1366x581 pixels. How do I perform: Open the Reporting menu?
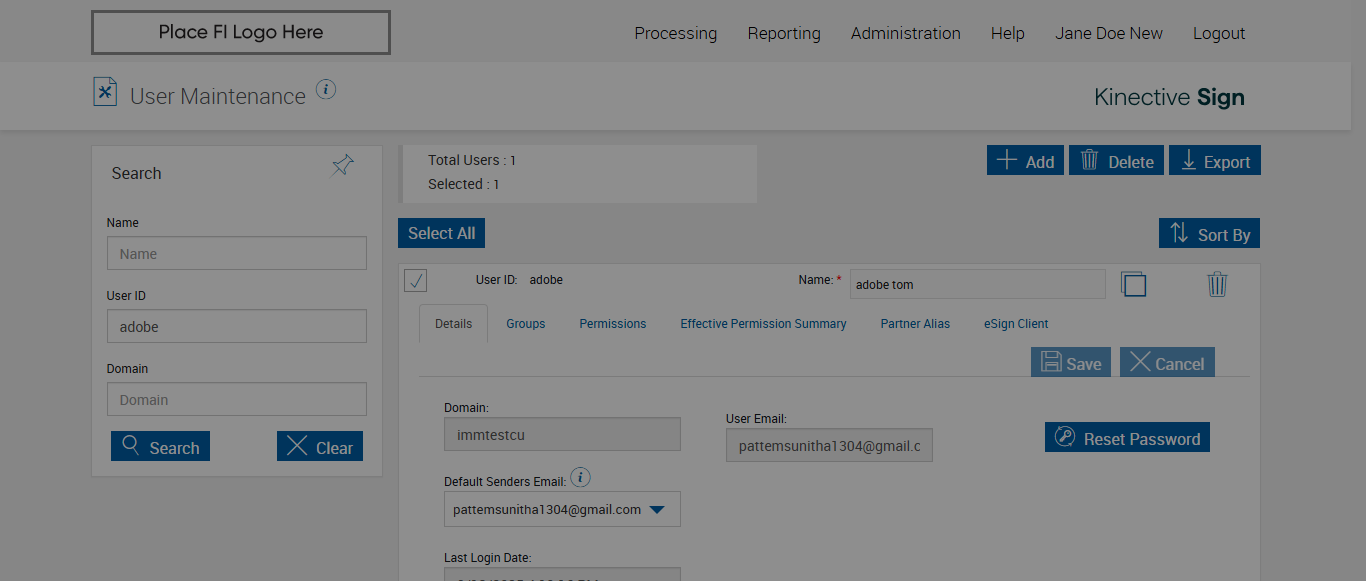tap(784, 33)
